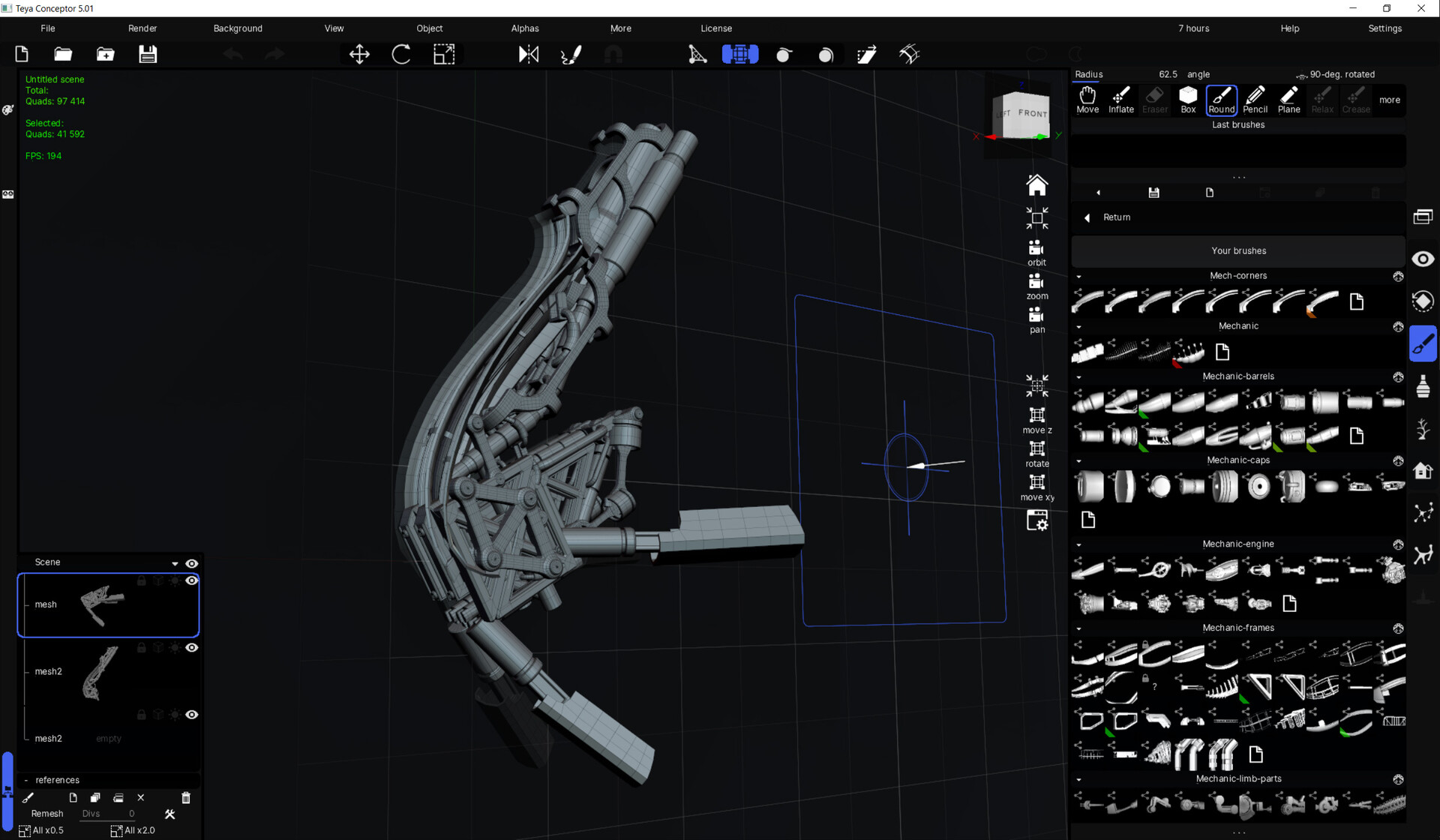The width and height of the screenshot is (1440, 840).
Task: Toggle Scene panel eye icon
Action: point(192,563)
